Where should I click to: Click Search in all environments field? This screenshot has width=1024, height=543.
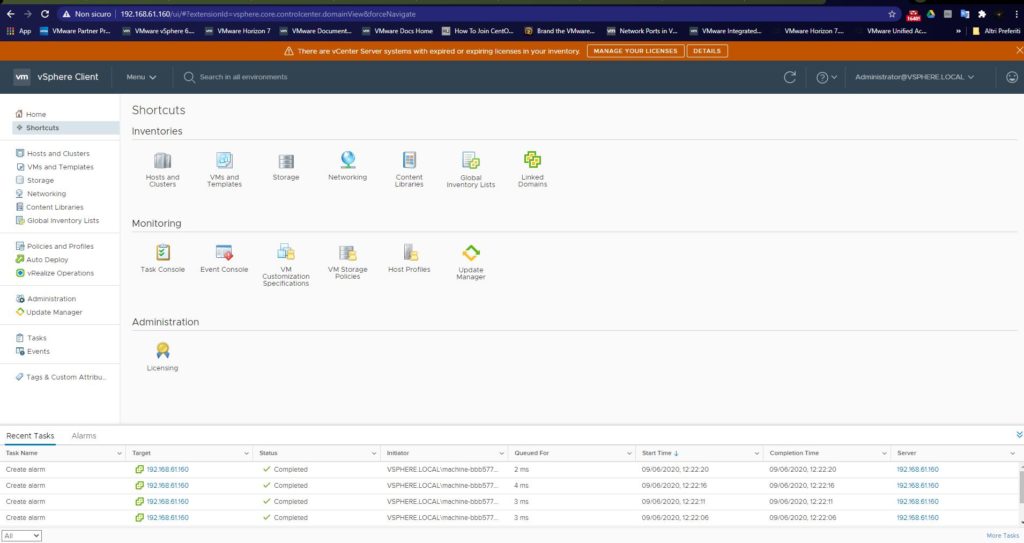tap(243, 77)
